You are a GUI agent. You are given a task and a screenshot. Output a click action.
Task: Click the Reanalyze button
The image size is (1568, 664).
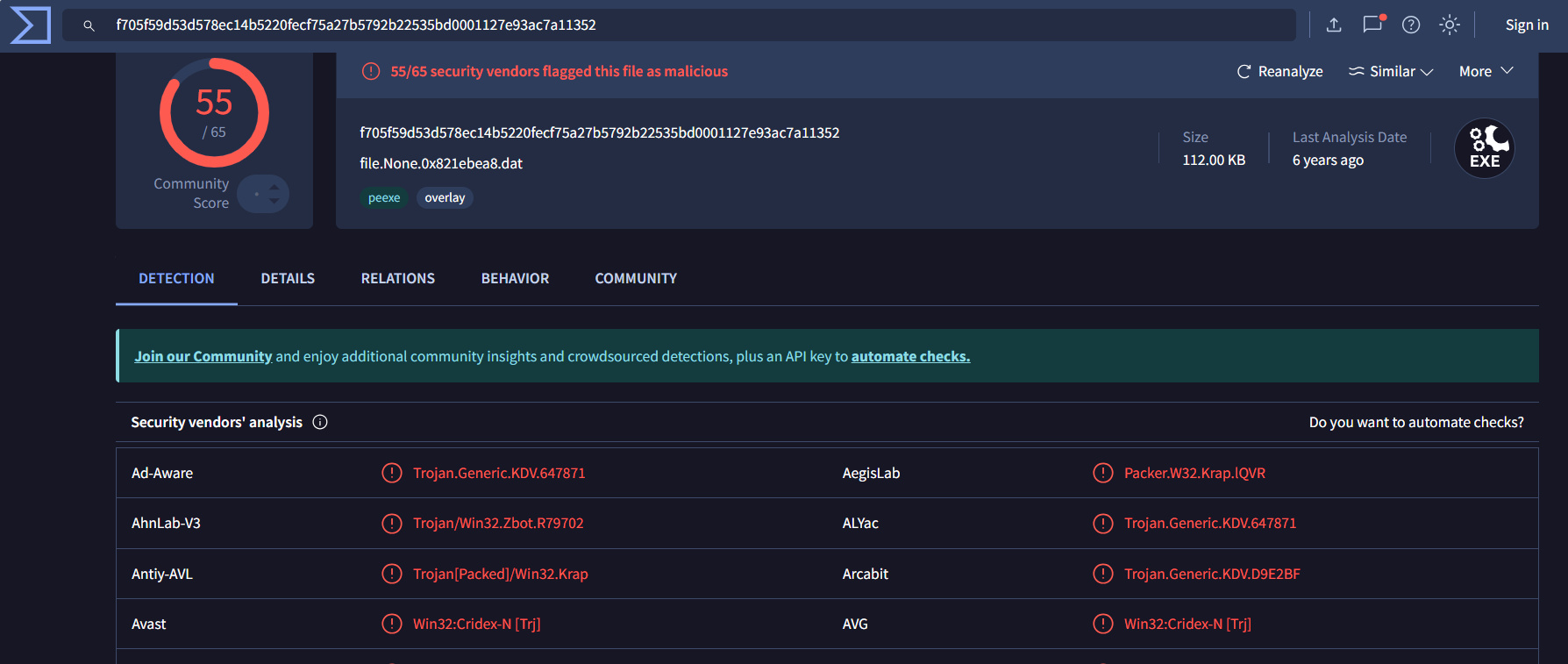(x=1279, y=71)
